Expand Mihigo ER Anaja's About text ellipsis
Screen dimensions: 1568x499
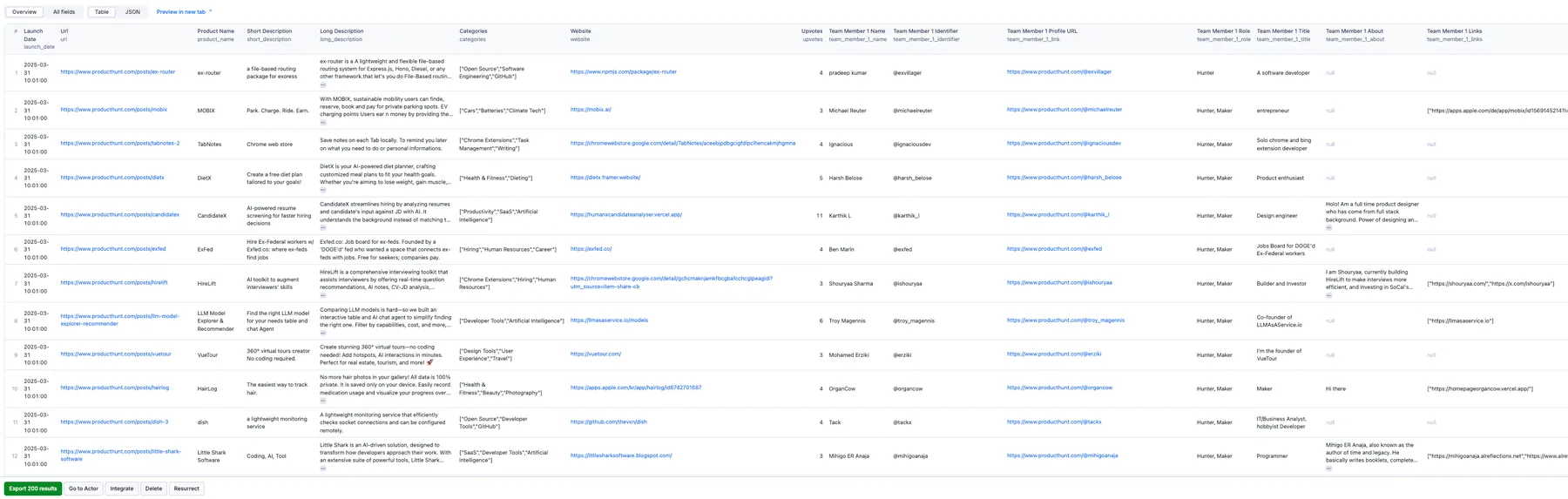pos(1329,469)
